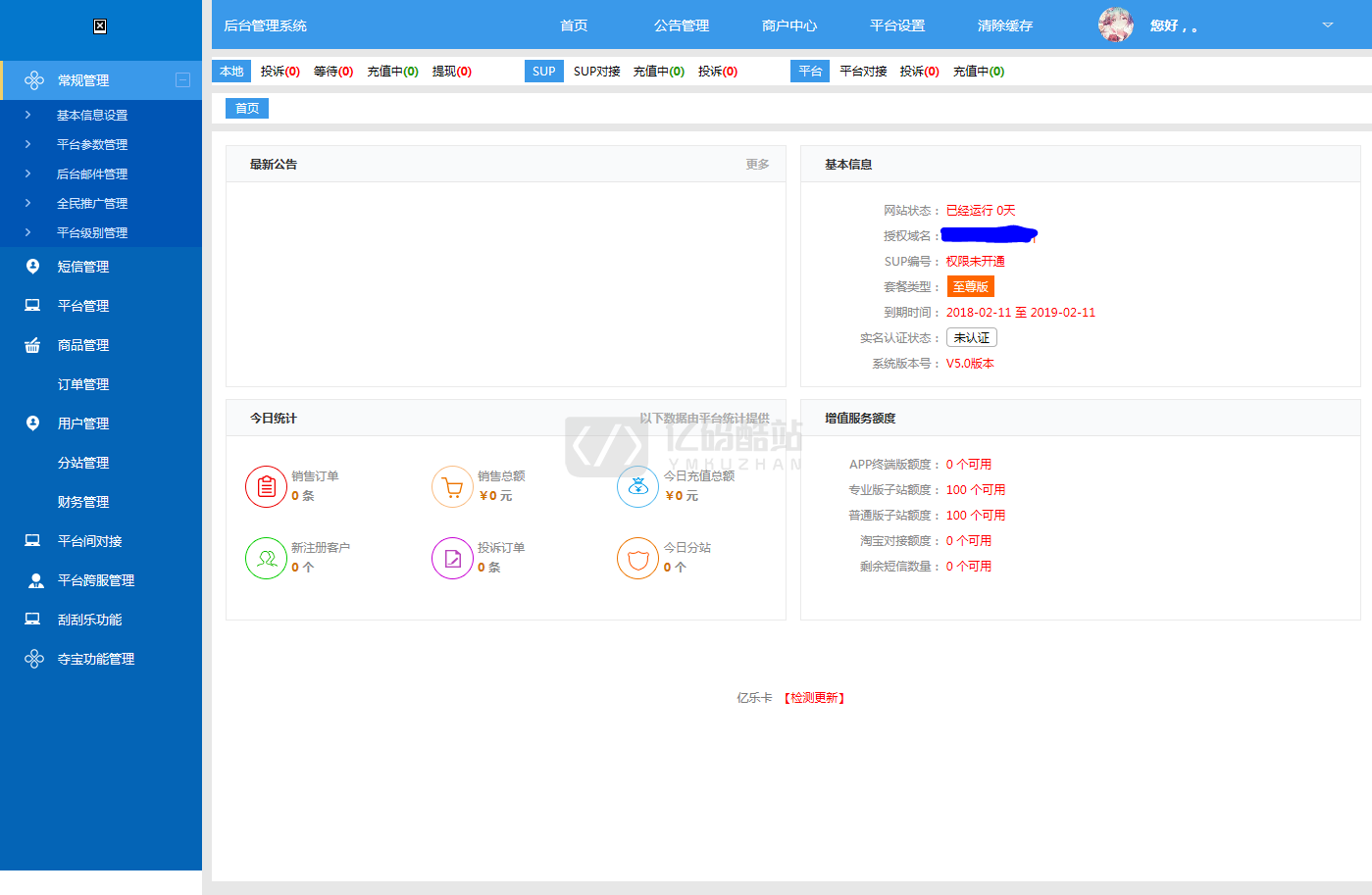
Task: Click the 常规管理 flower icon
Action: point(34,80)
